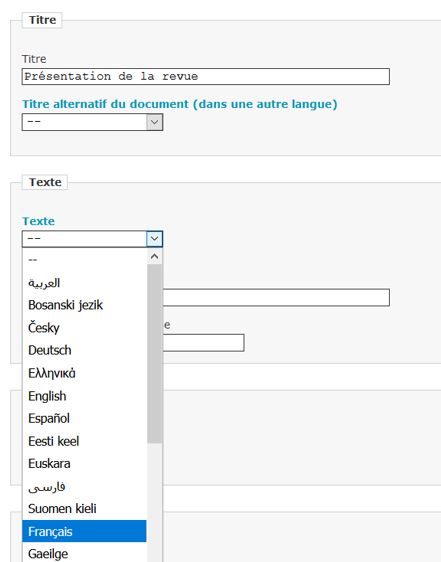This screenshot has width=441, height=562.
Task: Select the Persian فارسی option
Action: pyautogui.click(x=84, y=486)
